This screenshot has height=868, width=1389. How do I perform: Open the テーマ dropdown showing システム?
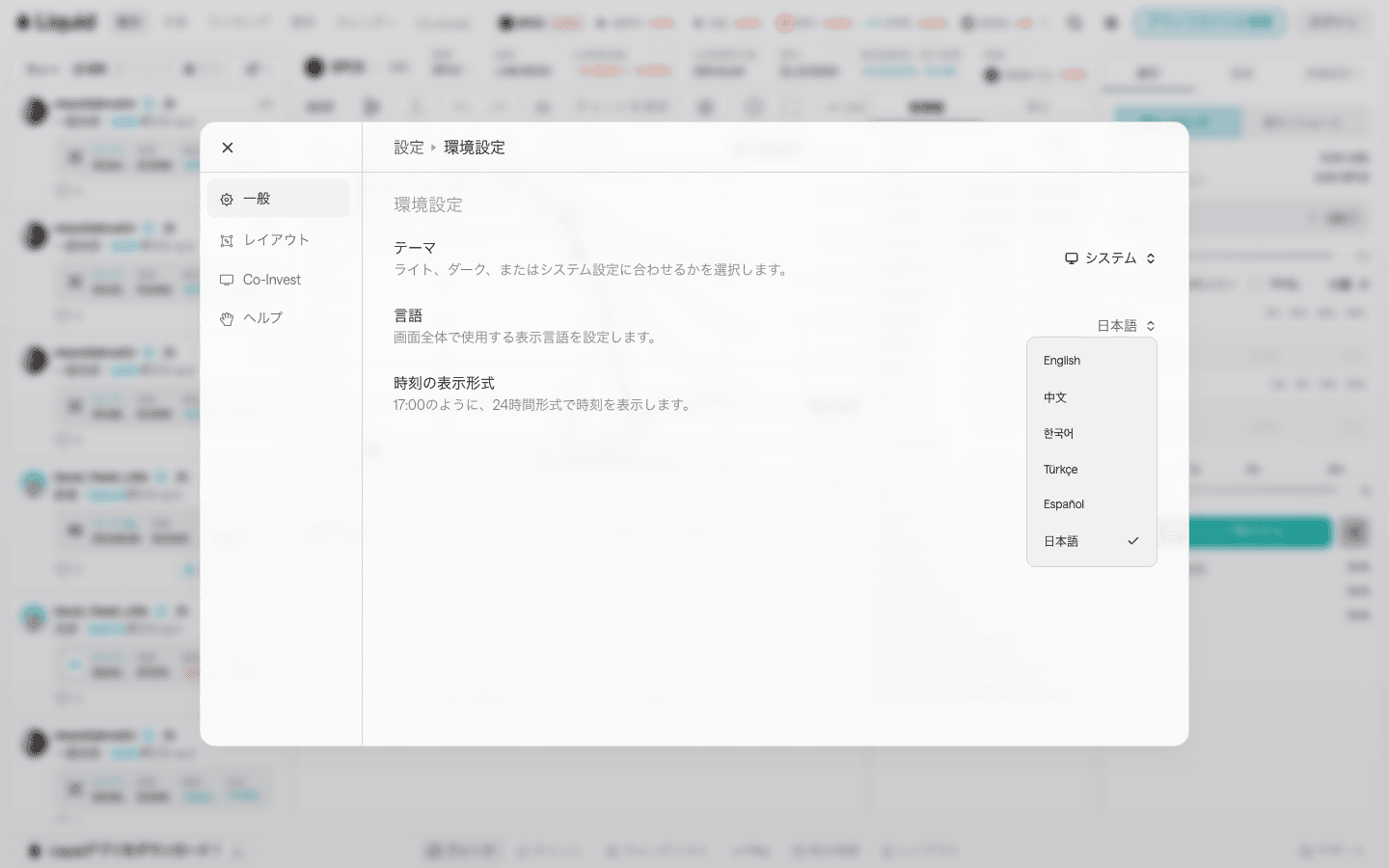pos(1110,258)
